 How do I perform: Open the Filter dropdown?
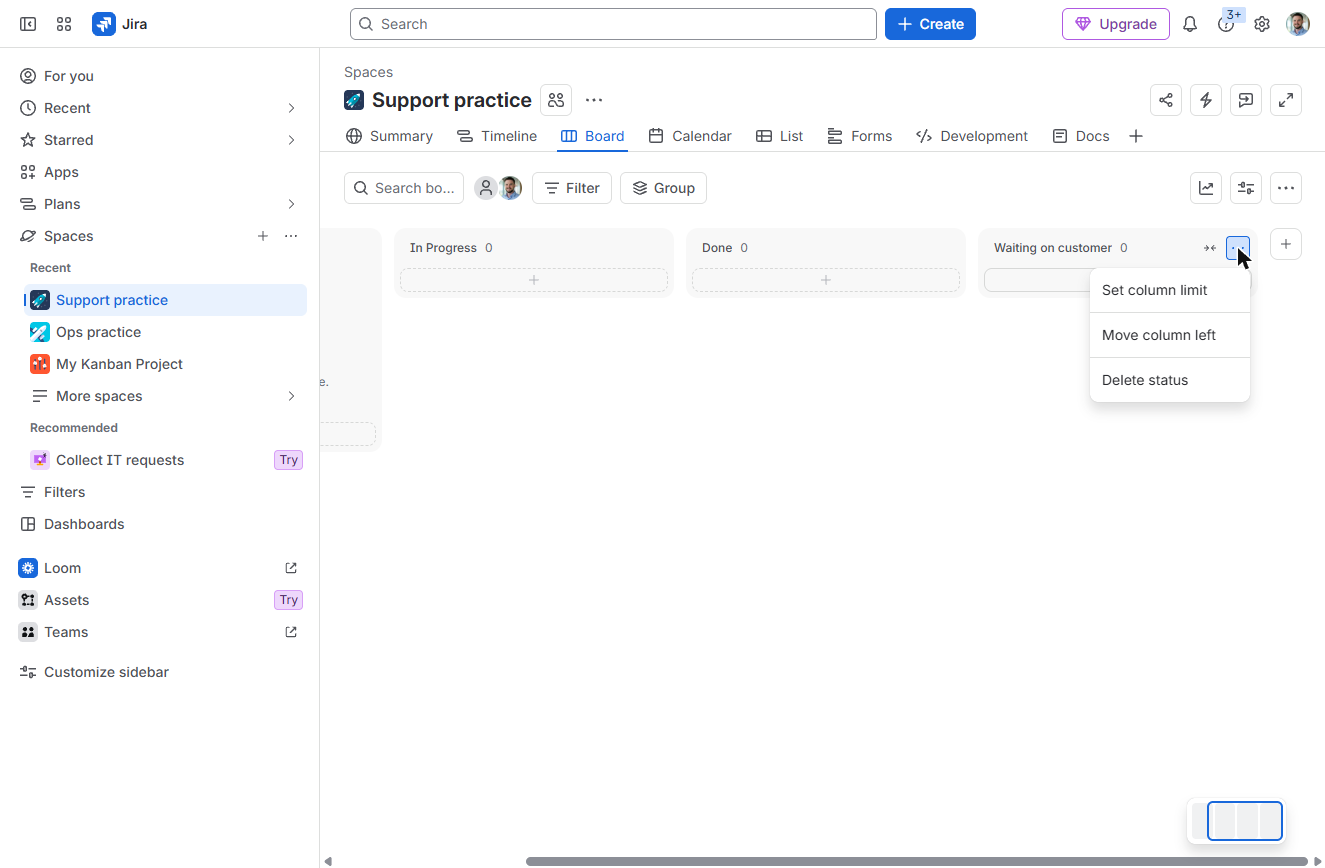click(x=572, y=188)
